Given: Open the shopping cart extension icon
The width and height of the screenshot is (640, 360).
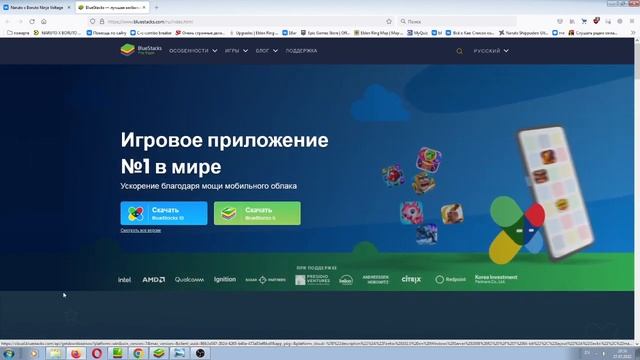Looking at the screenshot, I should (584, 21).
